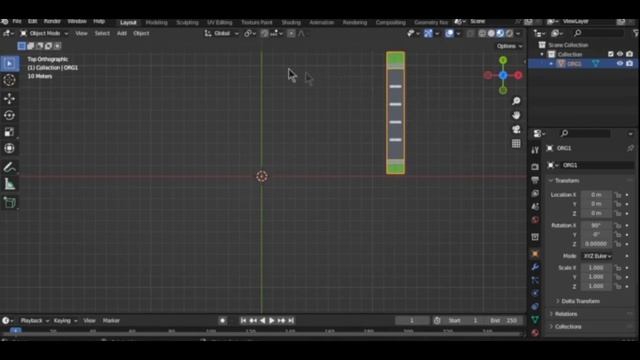Image resolution: width=640 pixels, height=360 pixels.
Task: Expand the Relations panel
Action: [565, 314]
